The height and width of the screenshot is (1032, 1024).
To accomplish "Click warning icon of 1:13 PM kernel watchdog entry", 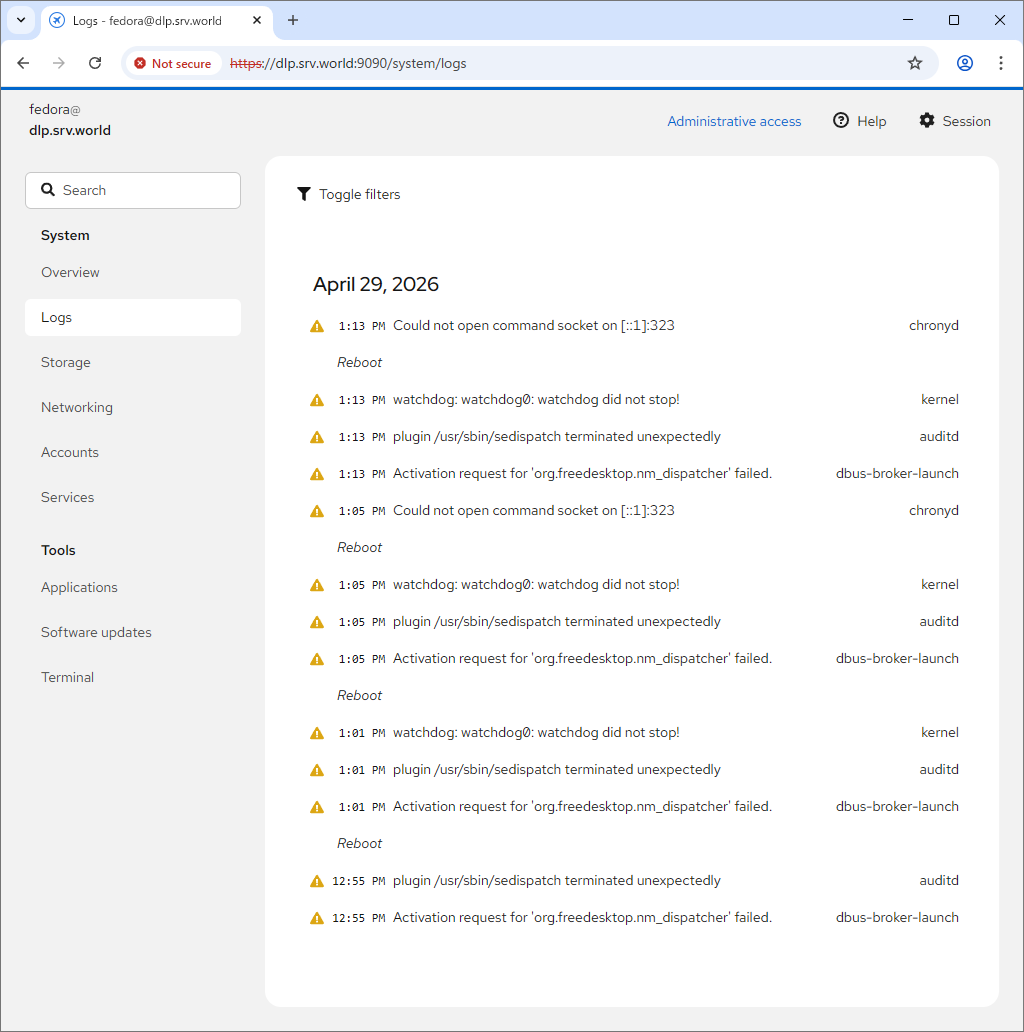I will 317,400.
